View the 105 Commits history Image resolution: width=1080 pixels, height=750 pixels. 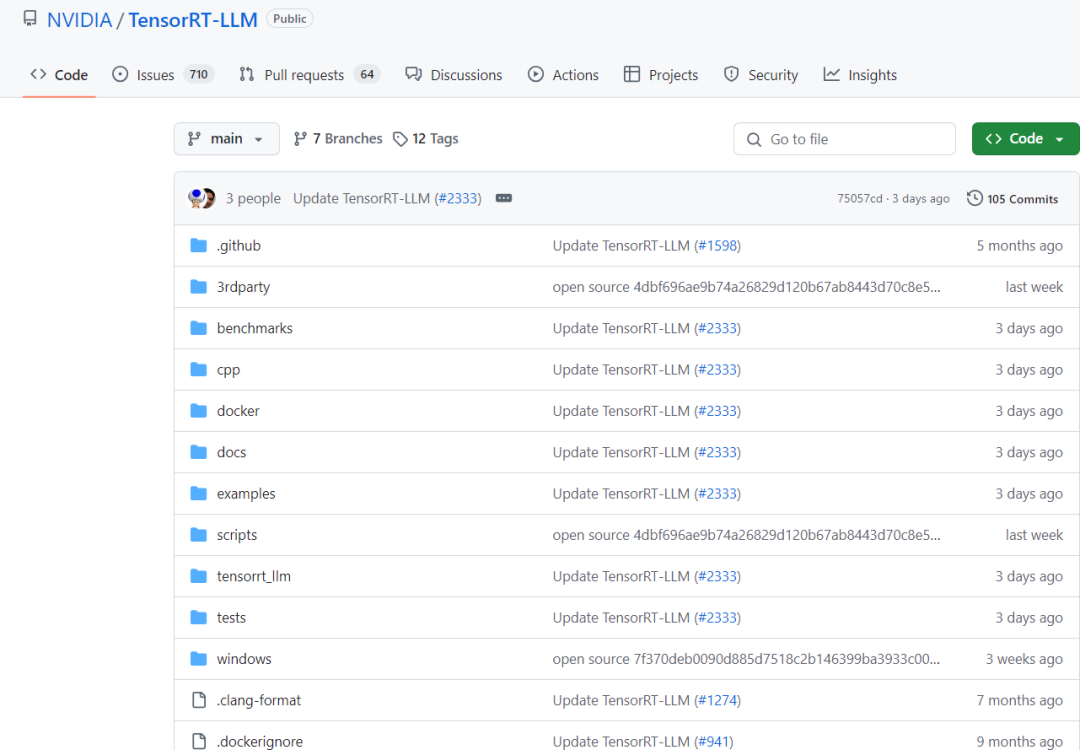pyautogui.click(x=1012, y=198)
